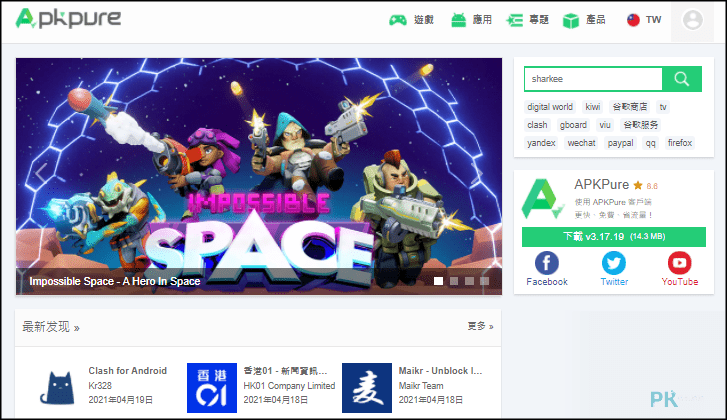727x420 pixels.
Task: Focus the search field containing sharkee
Action: tap(593, 79)
